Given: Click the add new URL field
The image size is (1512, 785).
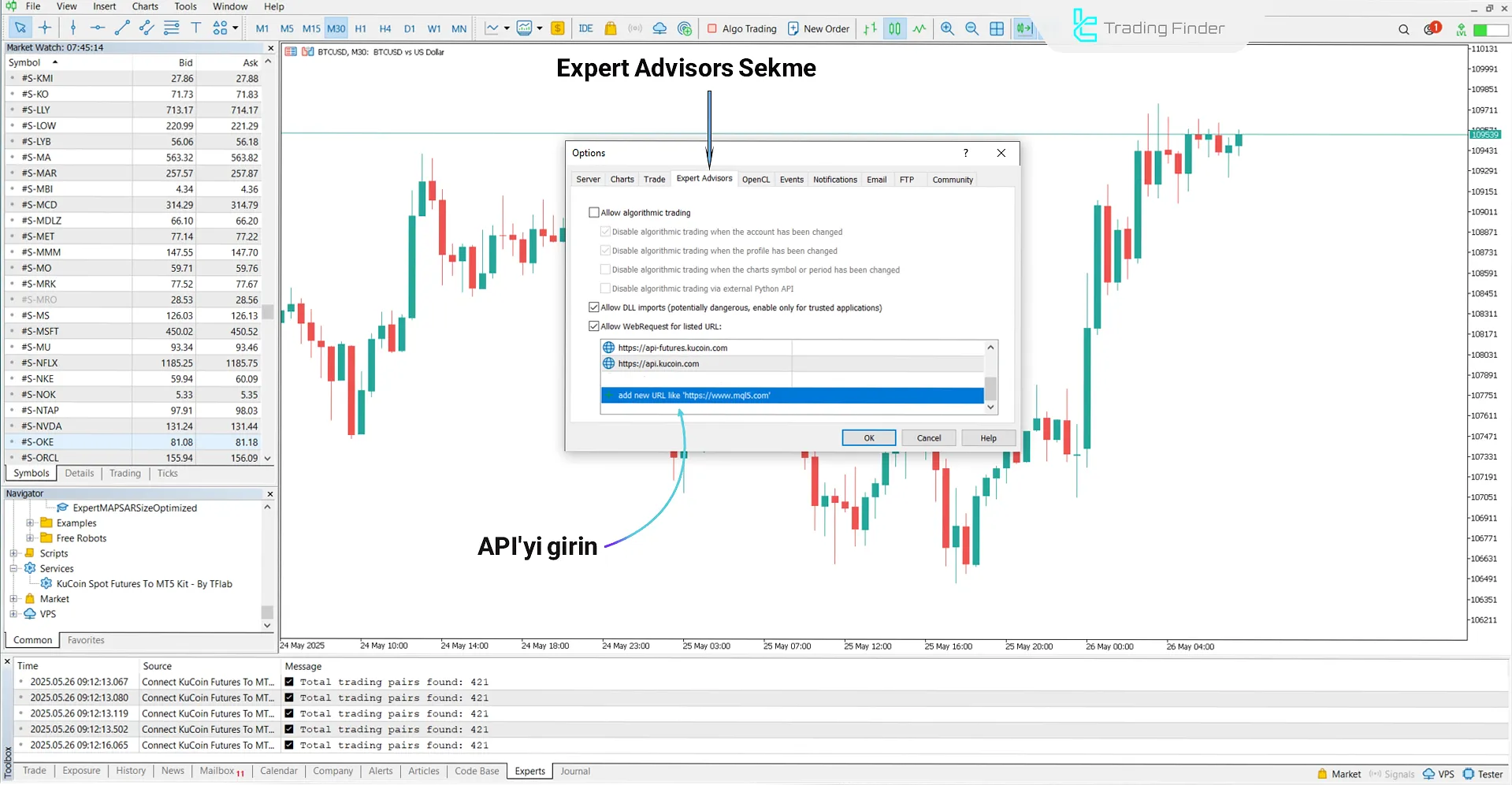Looking at the screenshot, I should 792,396.
